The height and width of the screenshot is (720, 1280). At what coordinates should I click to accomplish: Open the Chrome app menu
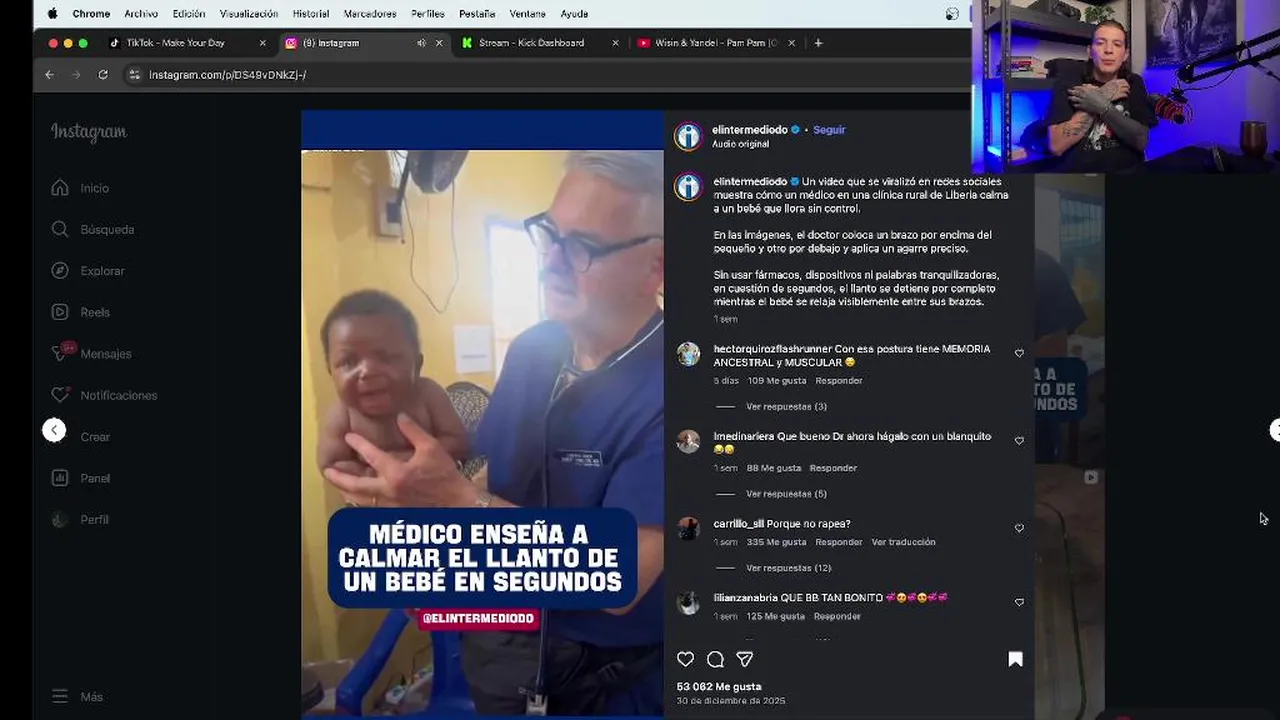click(x=91, y=14)
